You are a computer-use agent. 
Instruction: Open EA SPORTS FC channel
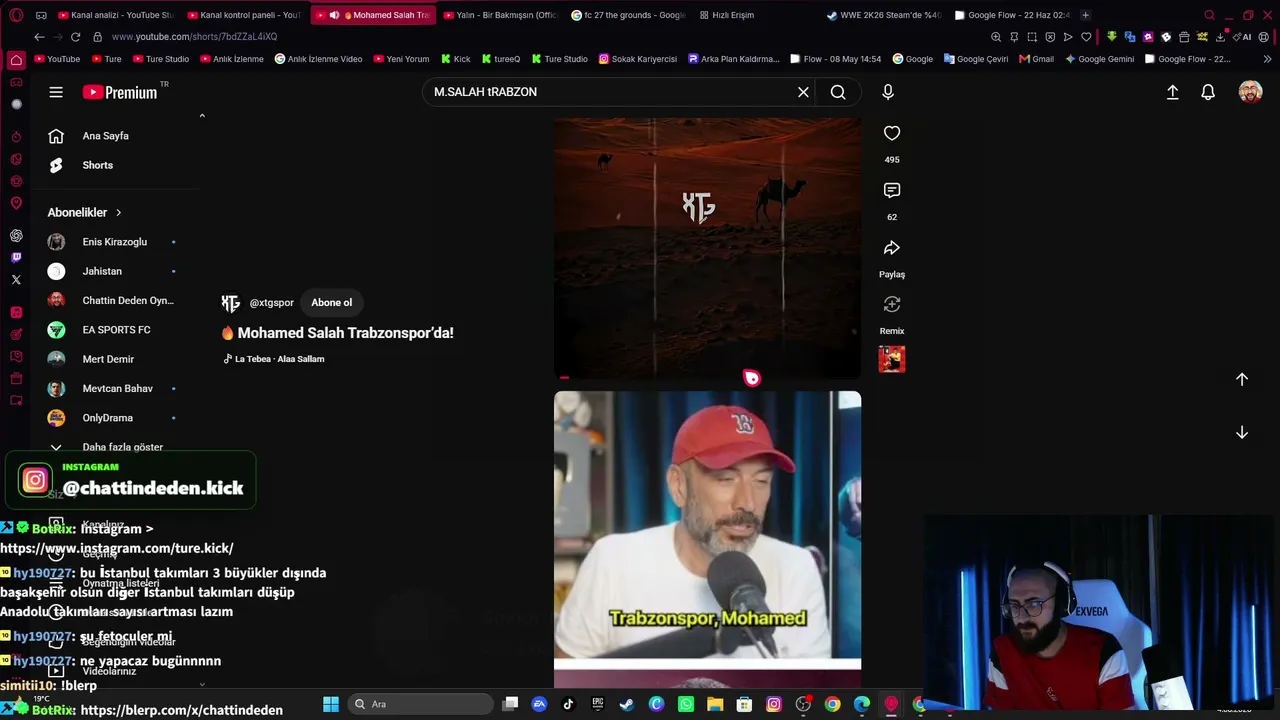pos(115,330)
